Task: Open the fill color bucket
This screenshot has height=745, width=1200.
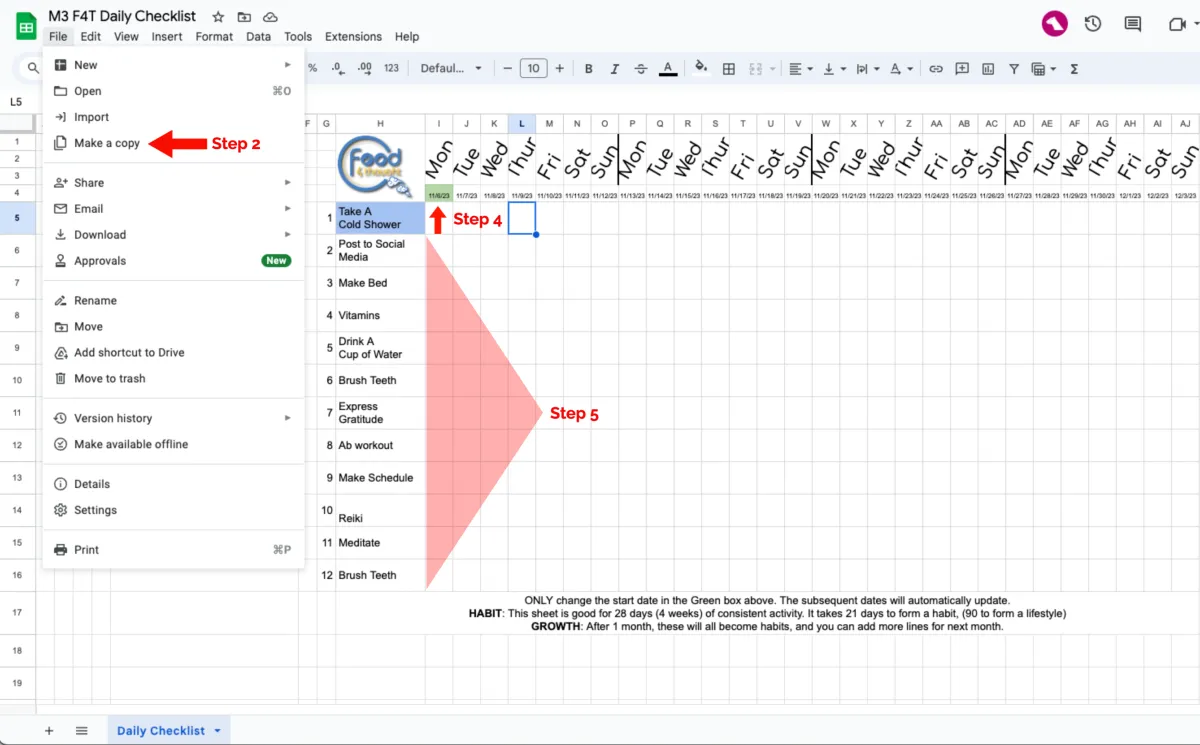Action: point(701,68)
